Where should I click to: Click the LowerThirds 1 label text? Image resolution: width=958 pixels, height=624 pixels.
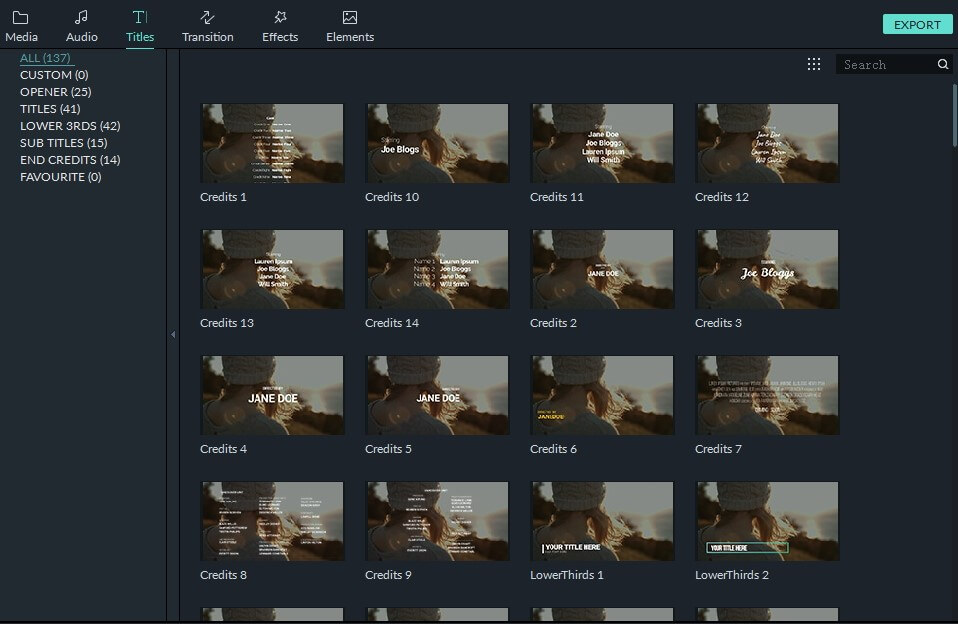tap(566, 575)
